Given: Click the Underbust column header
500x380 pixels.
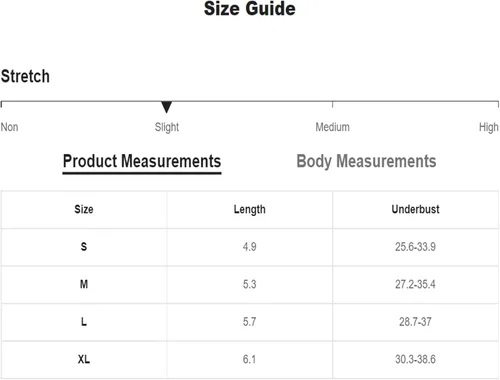Looking at the screenshot, I should [x=415, y=209].
